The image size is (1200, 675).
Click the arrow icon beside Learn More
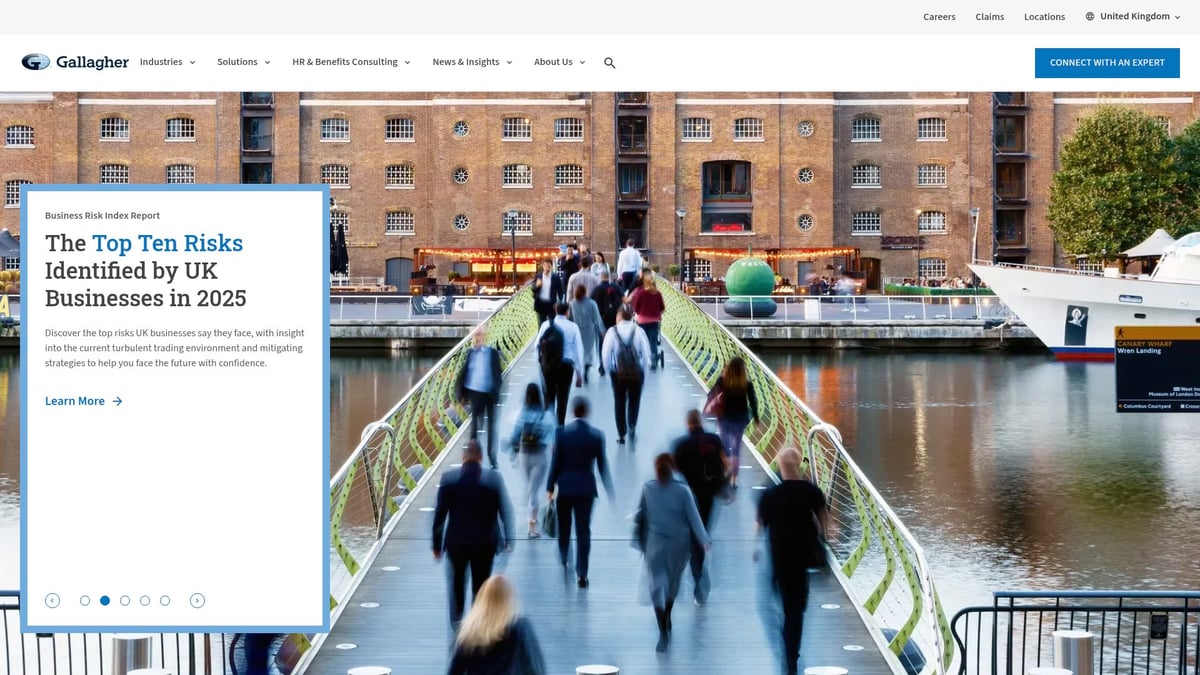click(x=117, y=400)
